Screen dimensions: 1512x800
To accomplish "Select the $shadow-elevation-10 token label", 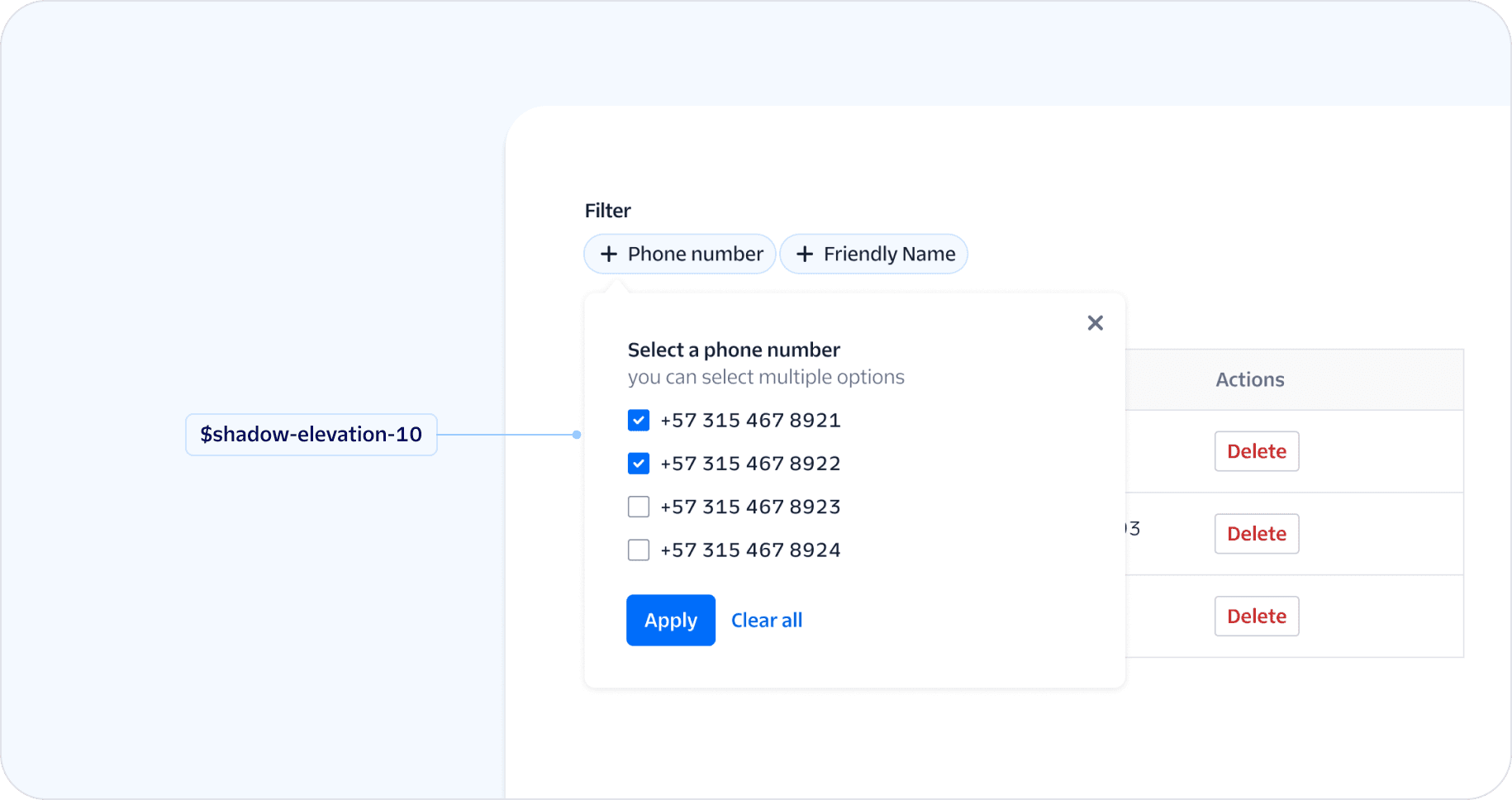I will pyautogui.click(x=311, y=434).
